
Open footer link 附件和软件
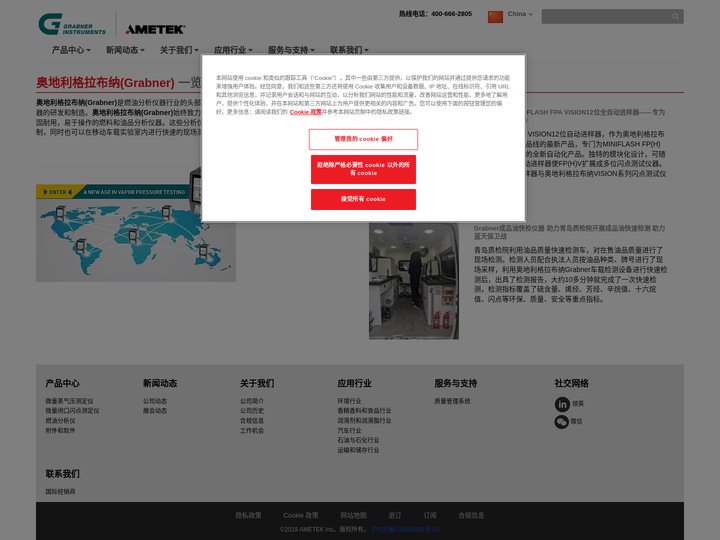click(x=60, y=431)
